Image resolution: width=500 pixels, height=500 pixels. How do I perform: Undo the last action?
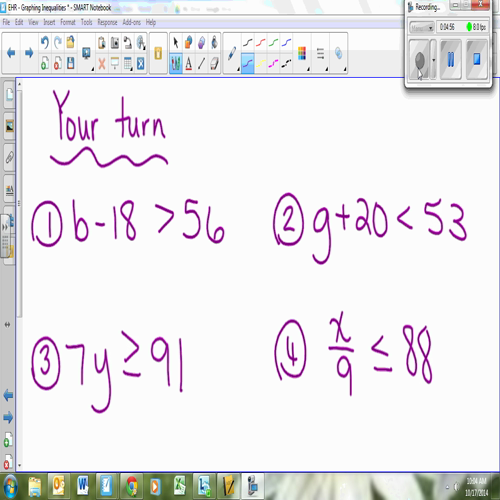[x=45, y=42]
